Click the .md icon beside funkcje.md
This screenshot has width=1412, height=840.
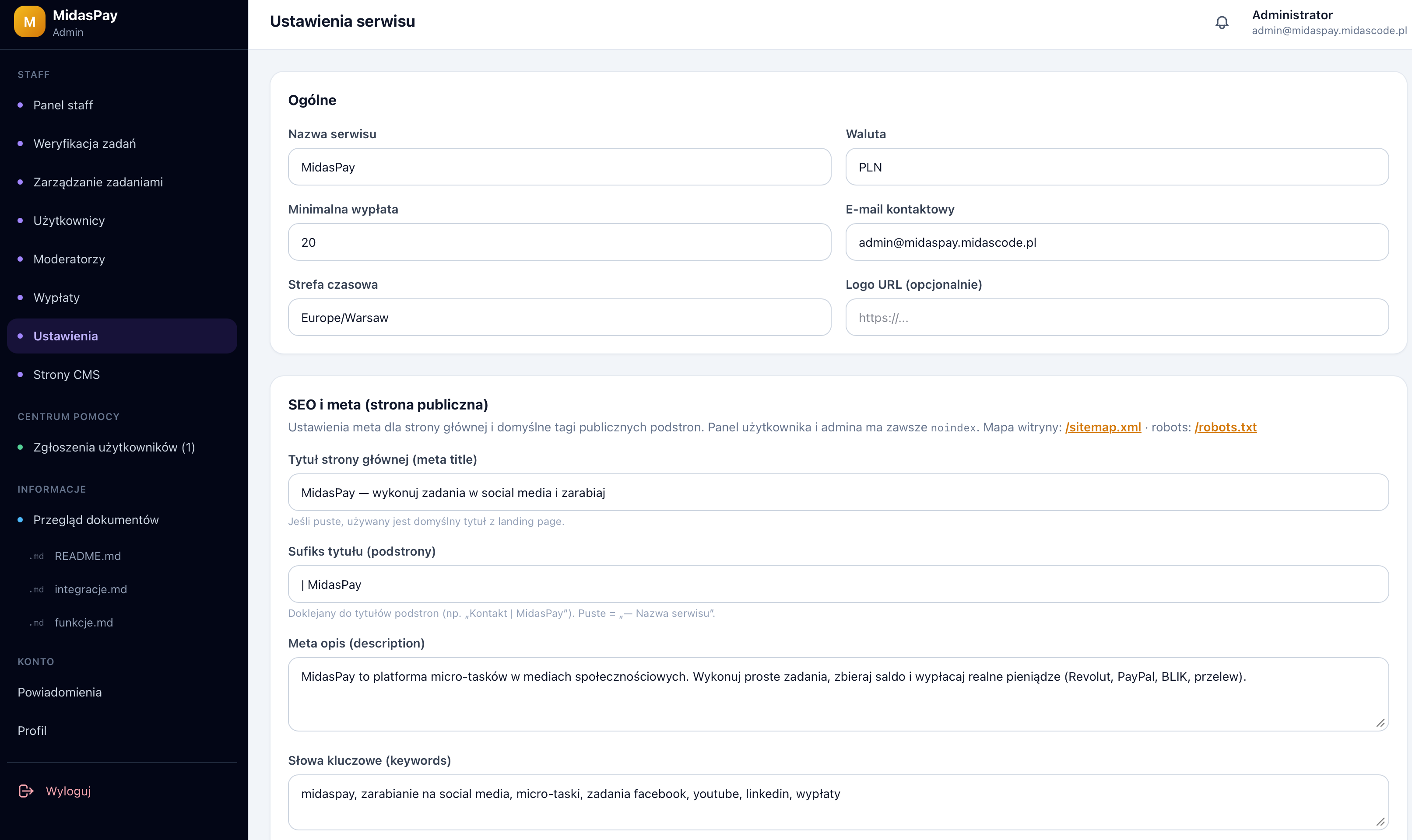[x=37, y=623]
